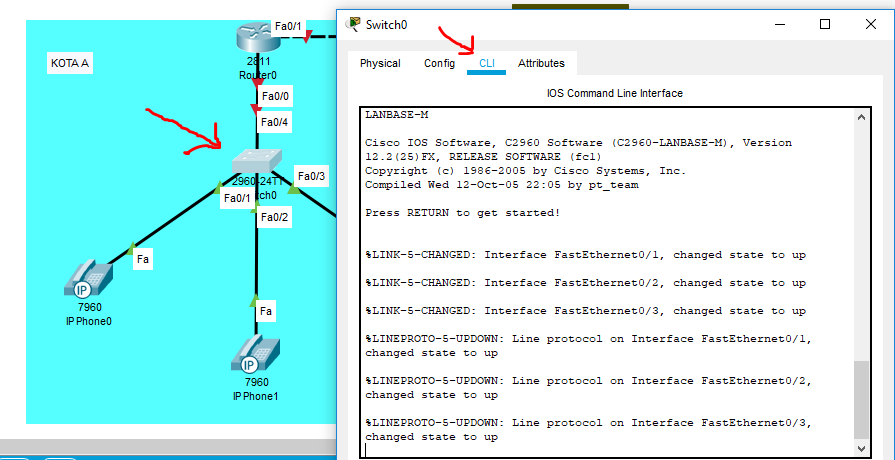Screen dimensions: 895x460
Task: Click the red link light at Router0 Fa0/0
Action: (257, 83)
